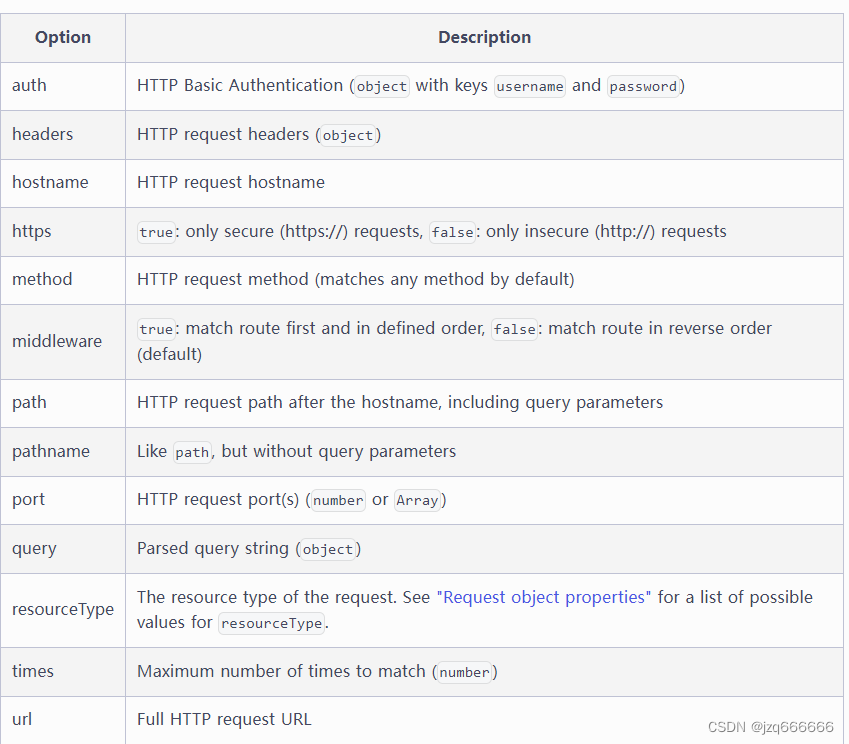Image resolution: width=849 pixels, height=744 pixels.
Task: Click the CSDN @jzq666666 watermark
Action: 770,727
